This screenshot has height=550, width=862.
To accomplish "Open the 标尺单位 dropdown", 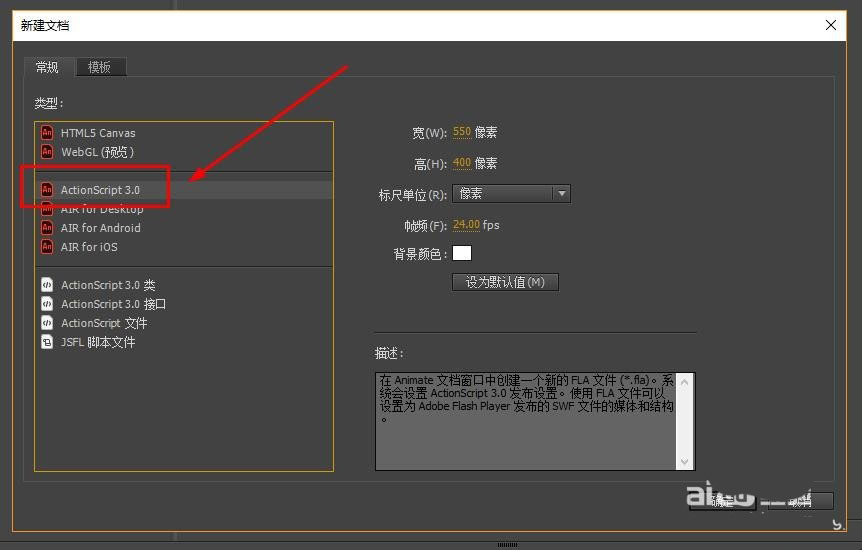I will point(511,194).
